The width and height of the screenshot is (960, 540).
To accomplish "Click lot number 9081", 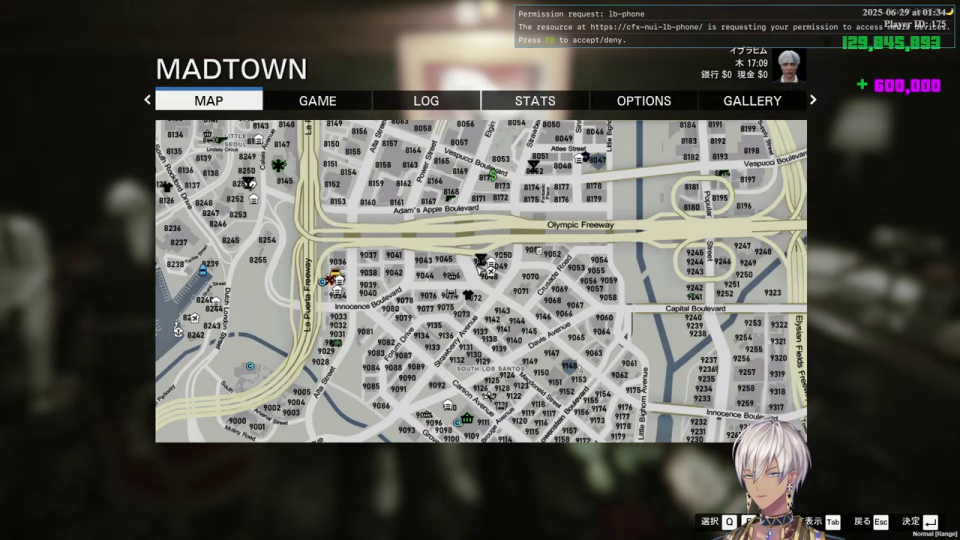I will tap(366, 332).
